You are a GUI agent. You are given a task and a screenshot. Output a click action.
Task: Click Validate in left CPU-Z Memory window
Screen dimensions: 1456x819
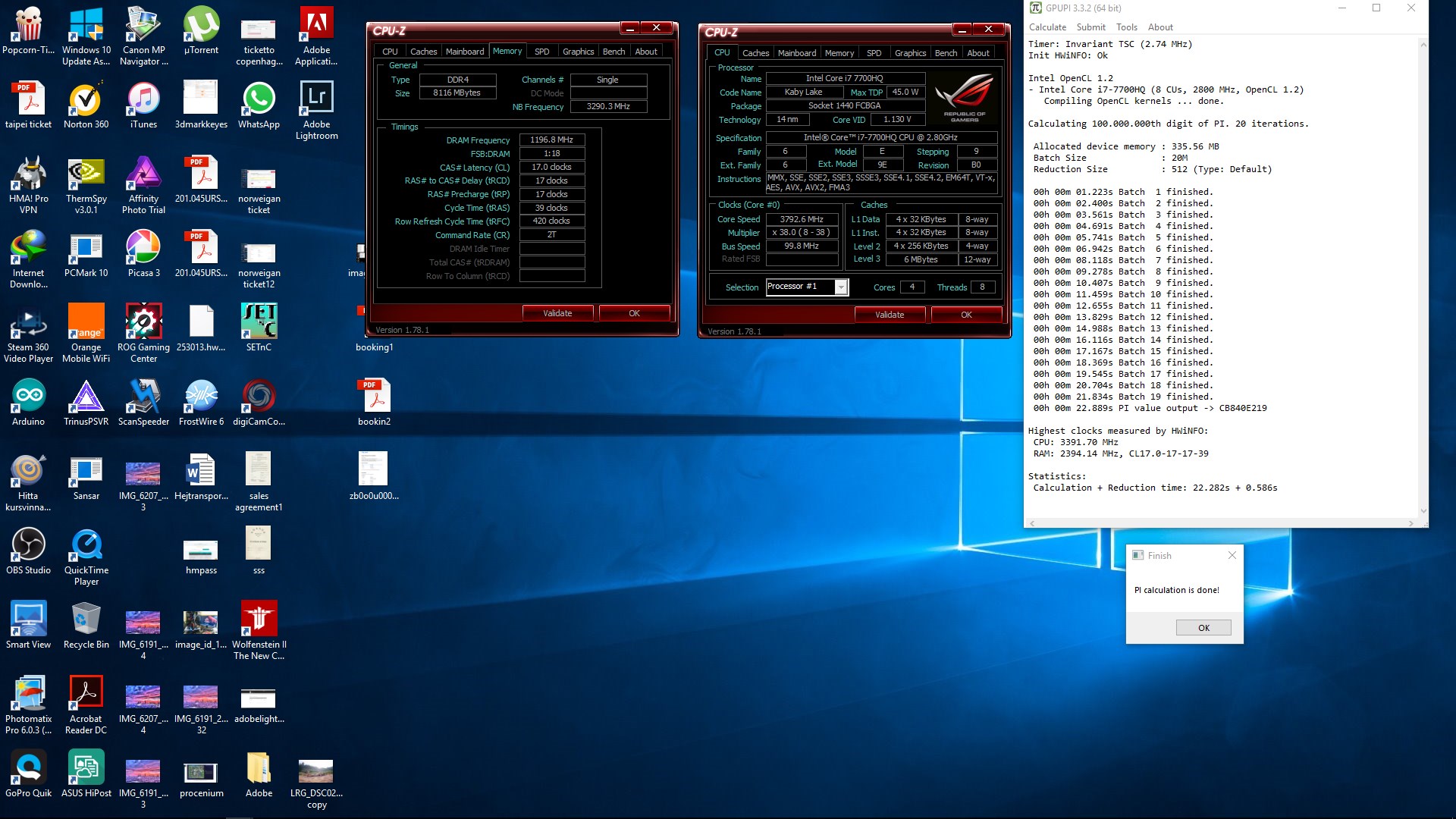tap(557, 313)
